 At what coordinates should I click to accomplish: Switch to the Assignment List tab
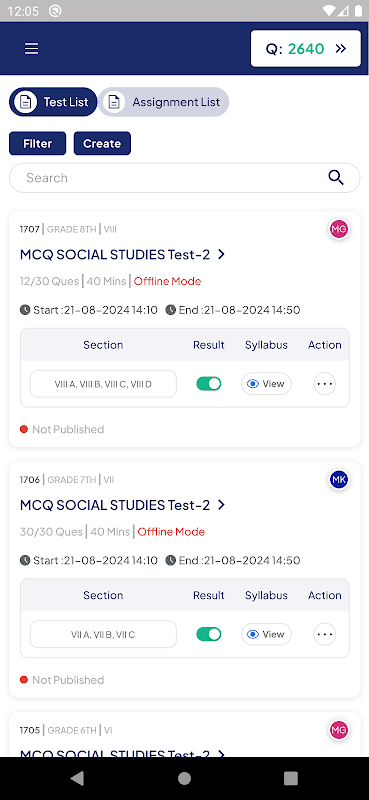pyautogui.click(x=164, y=102)
